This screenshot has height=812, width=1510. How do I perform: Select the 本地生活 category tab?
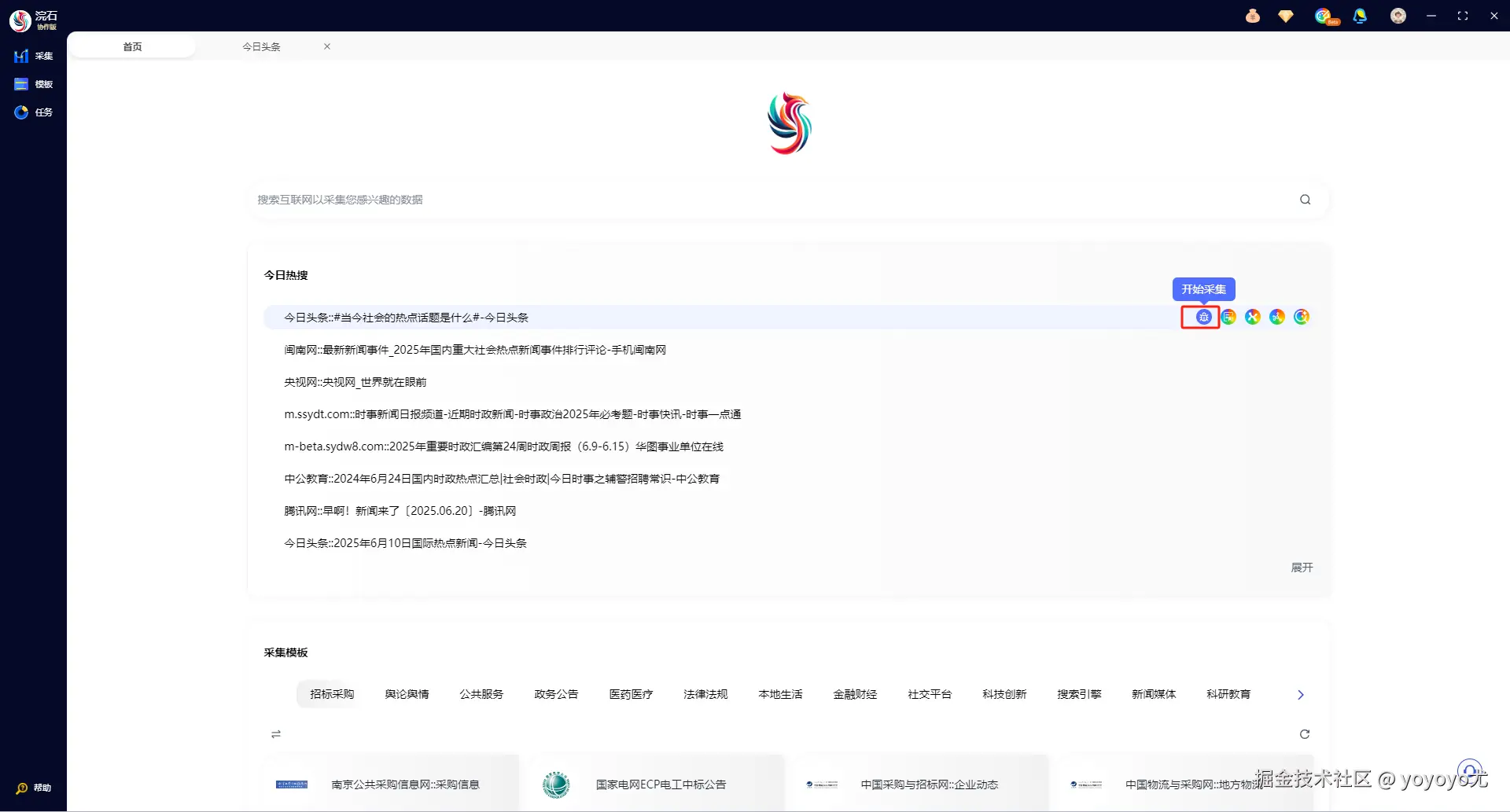point(780,694)
